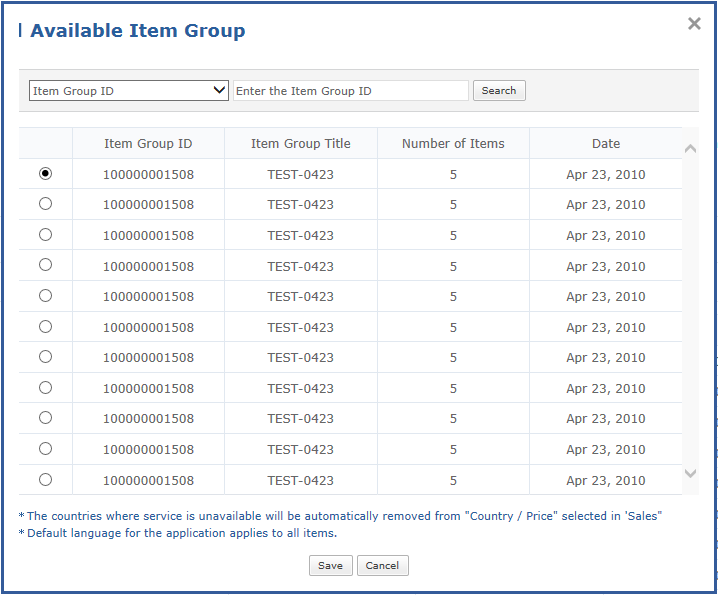Open the Item Group ID dropdown
Viewport: 718px width, 595px height.
[x=130, y=91]
